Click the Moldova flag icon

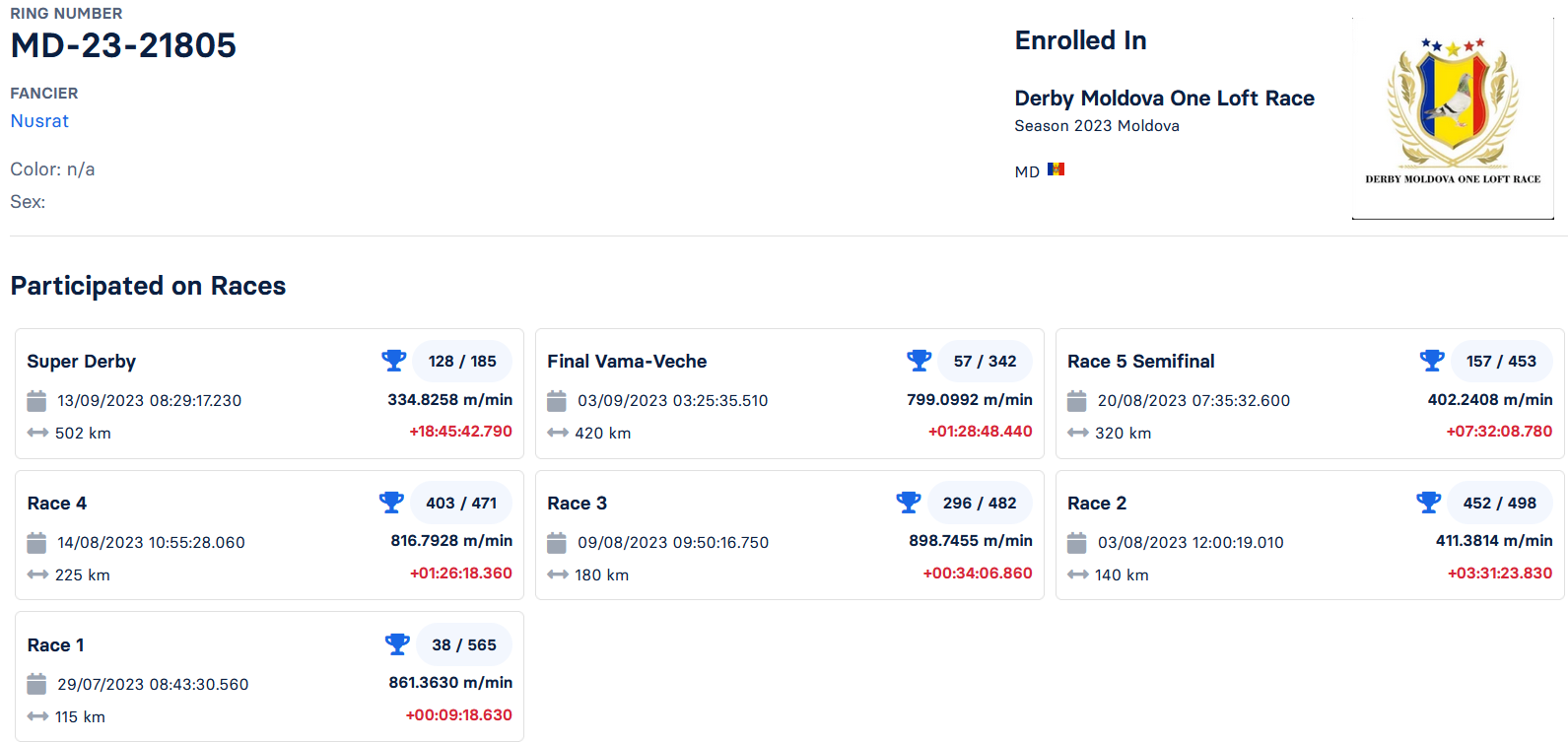coord(1057,169)
